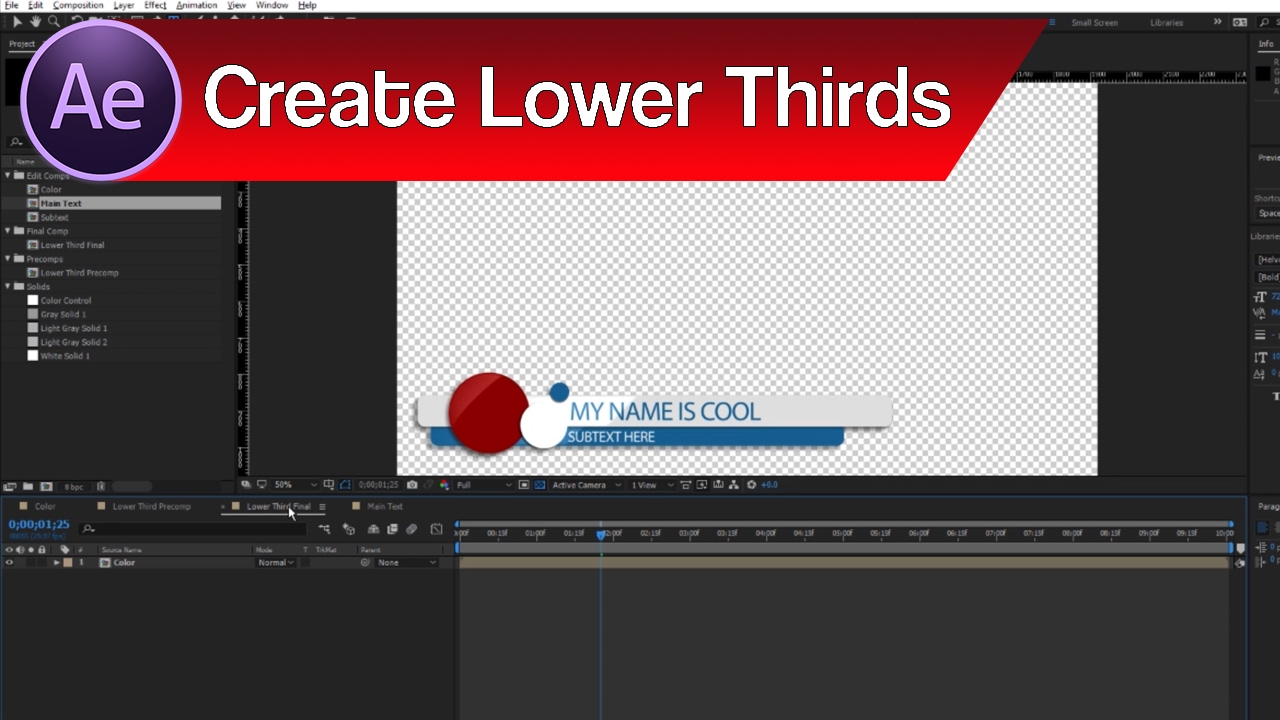Select the Libraries workspace
The image size is (1280, 720).
pyautogui.click(x=1167, y=23)
